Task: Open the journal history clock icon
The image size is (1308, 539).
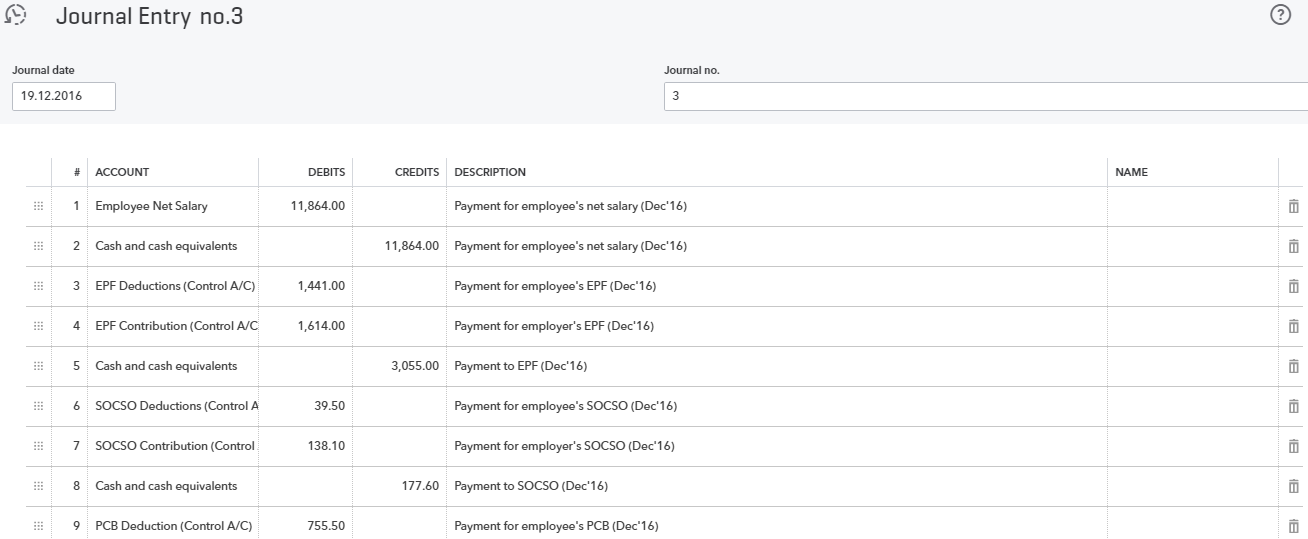Action: point(15,16)
